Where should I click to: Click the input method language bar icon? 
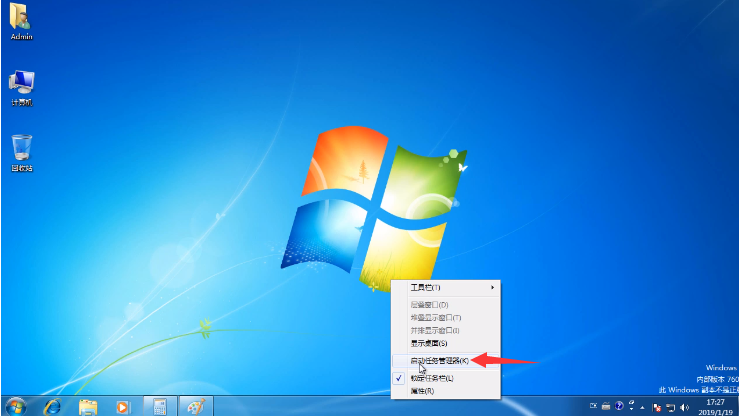click(593, 406)
